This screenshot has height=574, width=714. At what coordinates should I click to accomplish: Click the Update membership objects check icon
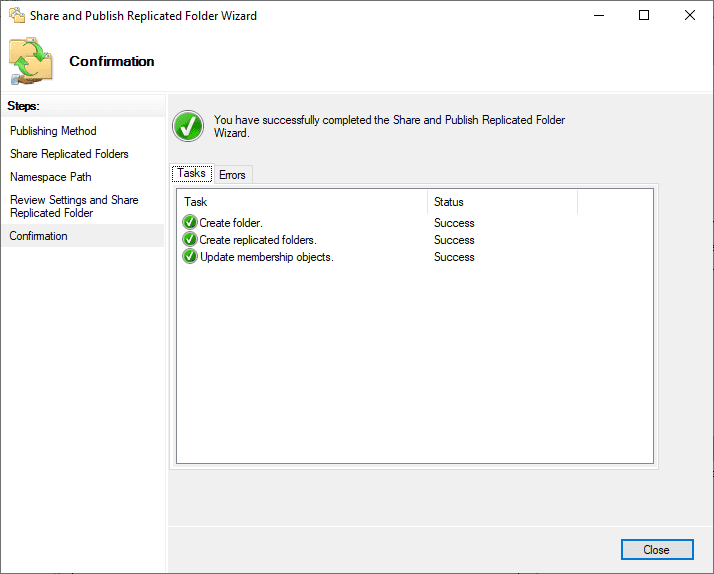(x=189, y=256)
